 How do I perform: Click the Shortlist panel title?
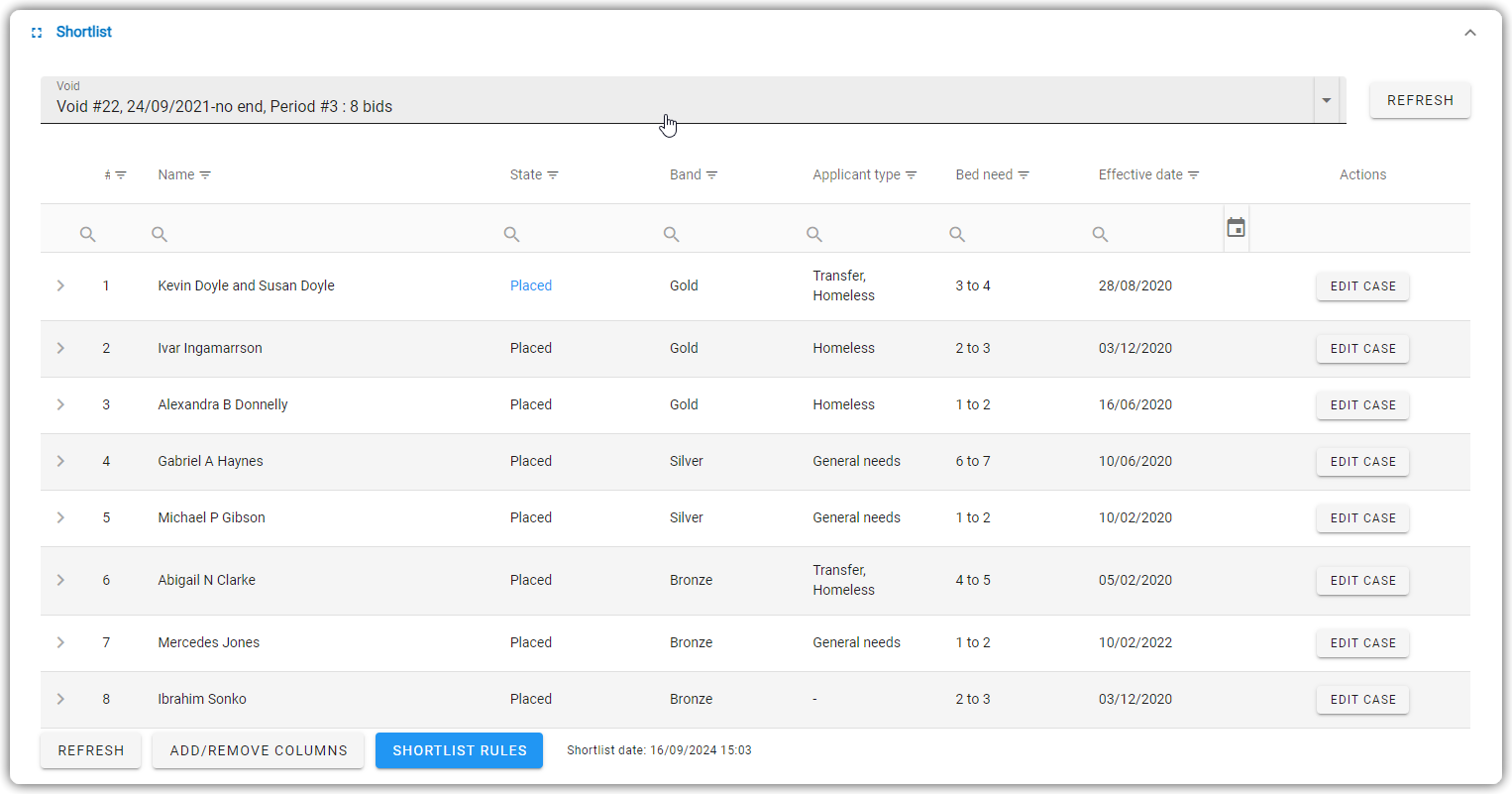pos(84,32)
